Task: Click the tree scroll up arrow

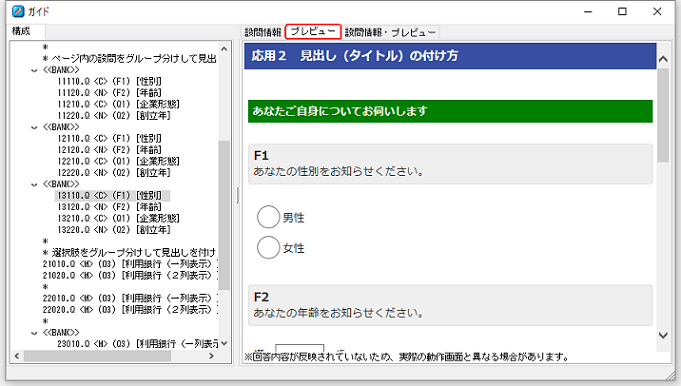Action: coord(224,49)
